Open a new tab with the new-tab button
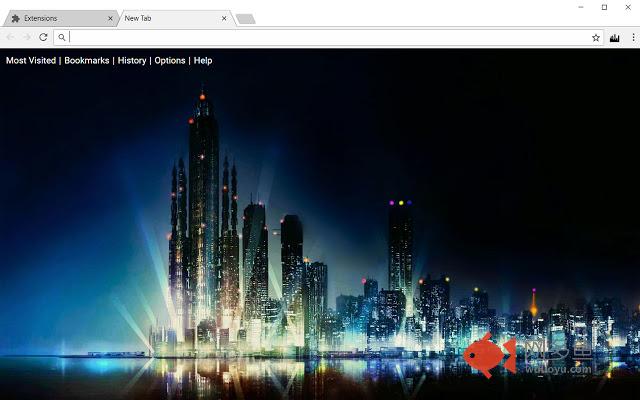 tap(246, 19)
